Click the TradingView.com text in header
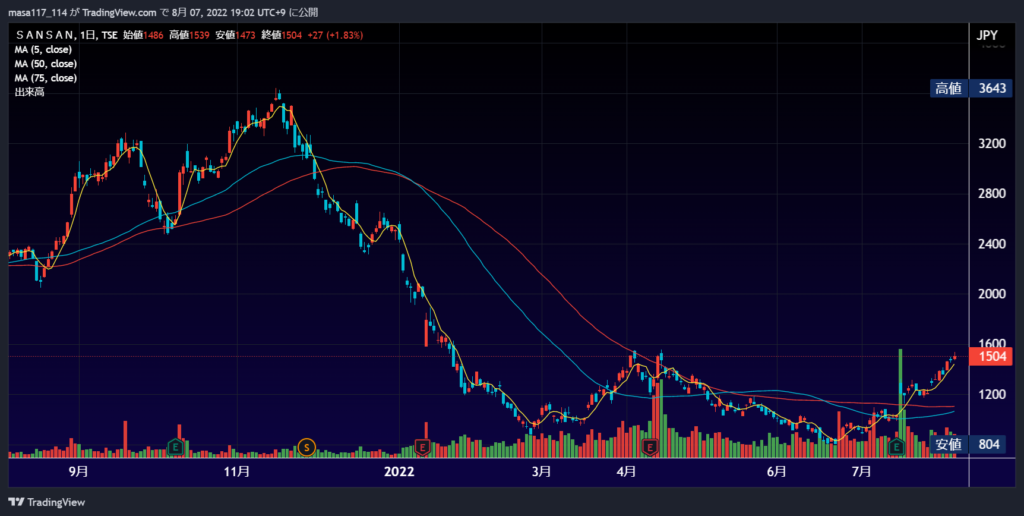Image resolution: width=1024 pixels, height=516 pixels. coord(120,12)
